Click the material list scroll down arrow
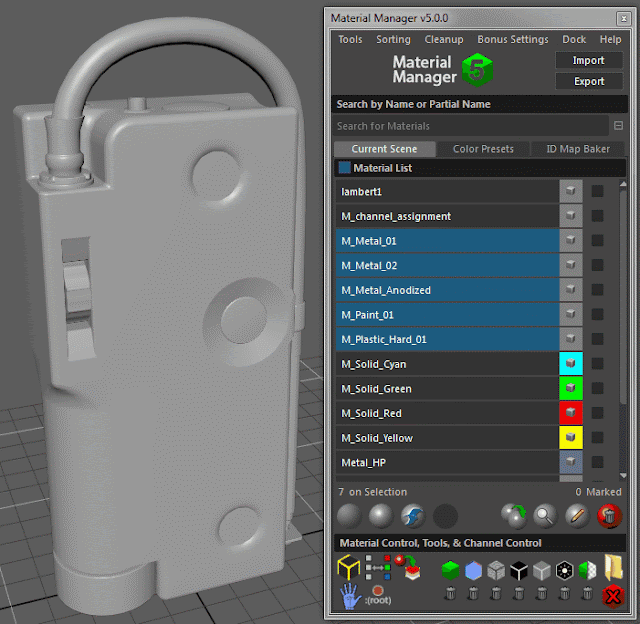 coord(623,475)
